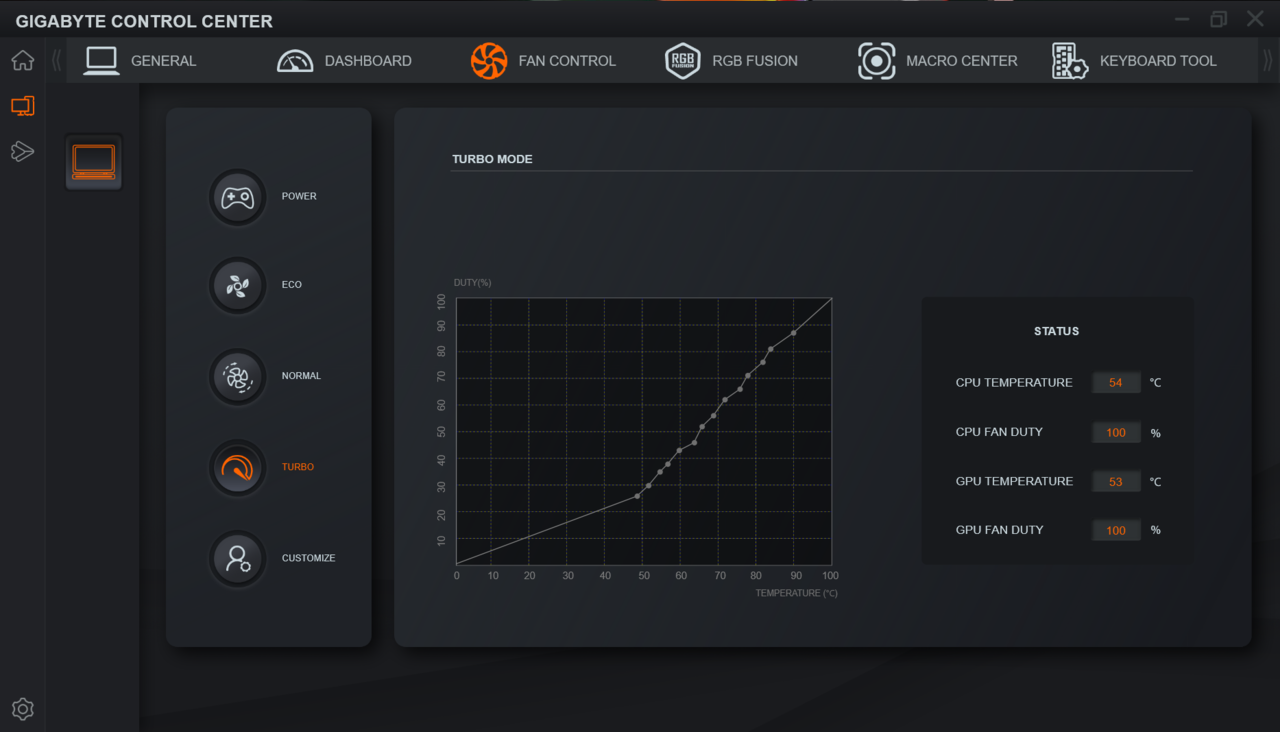This screenshot has width=1280, height=732.
Task: Open the Keyboard Tool tab
Action: (x=1134, y=61)
